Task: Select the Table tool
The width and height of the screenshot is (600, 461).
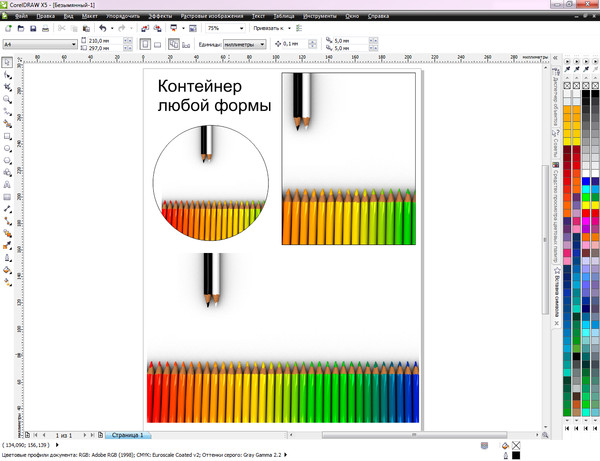Action: coord(7,197)
